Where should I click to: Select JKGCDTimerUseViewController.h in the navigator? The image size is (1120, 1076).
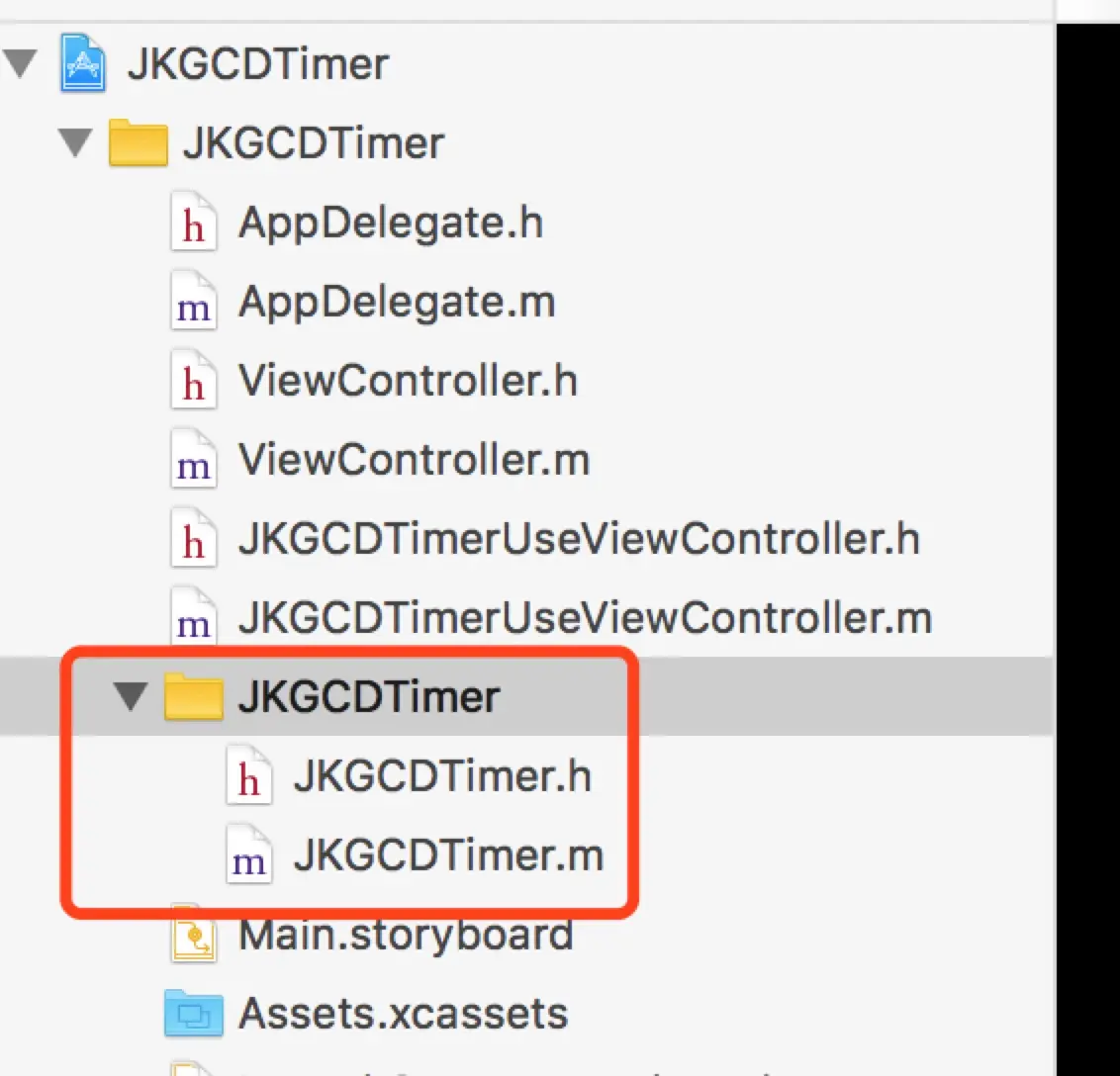point(579,538)
